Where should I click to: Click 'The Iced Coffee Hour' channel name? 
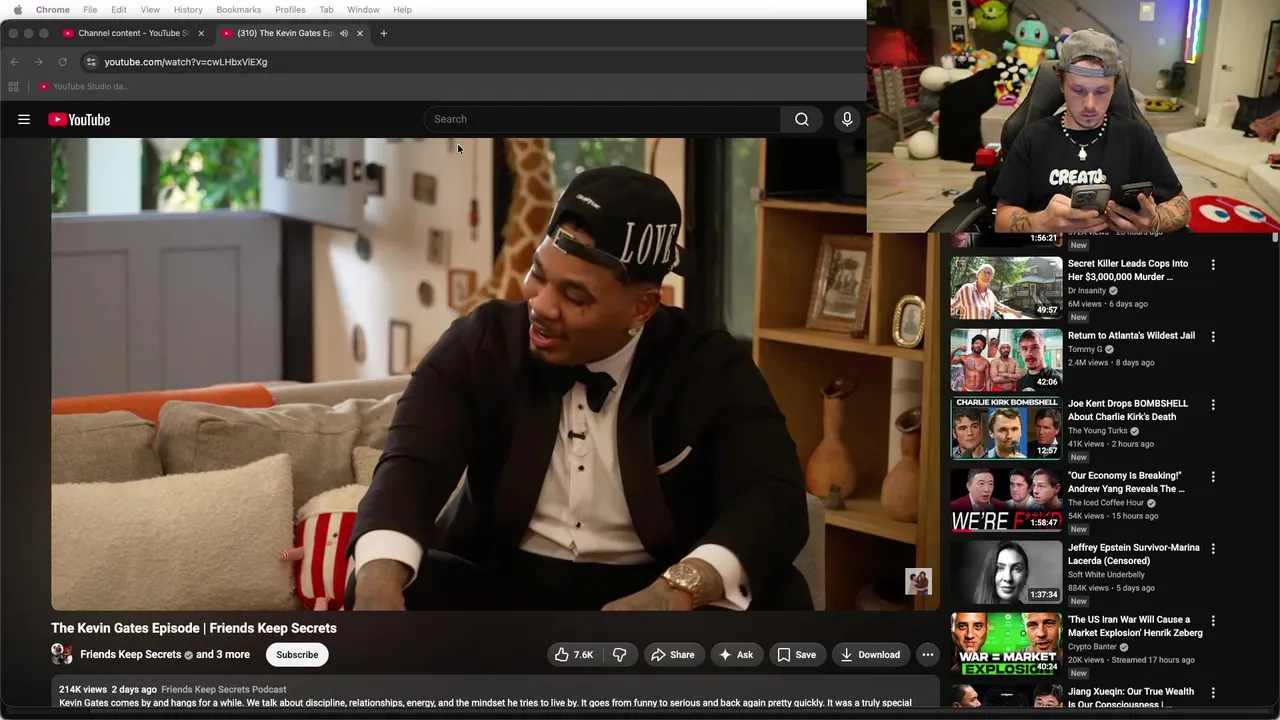1106,503
